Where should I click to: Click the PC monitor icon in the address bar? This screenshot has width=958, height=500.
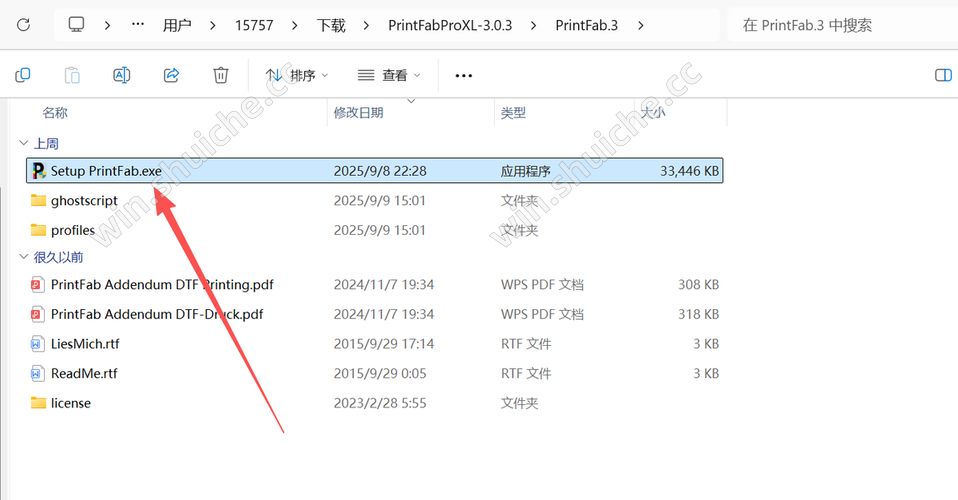coord(76,25)
